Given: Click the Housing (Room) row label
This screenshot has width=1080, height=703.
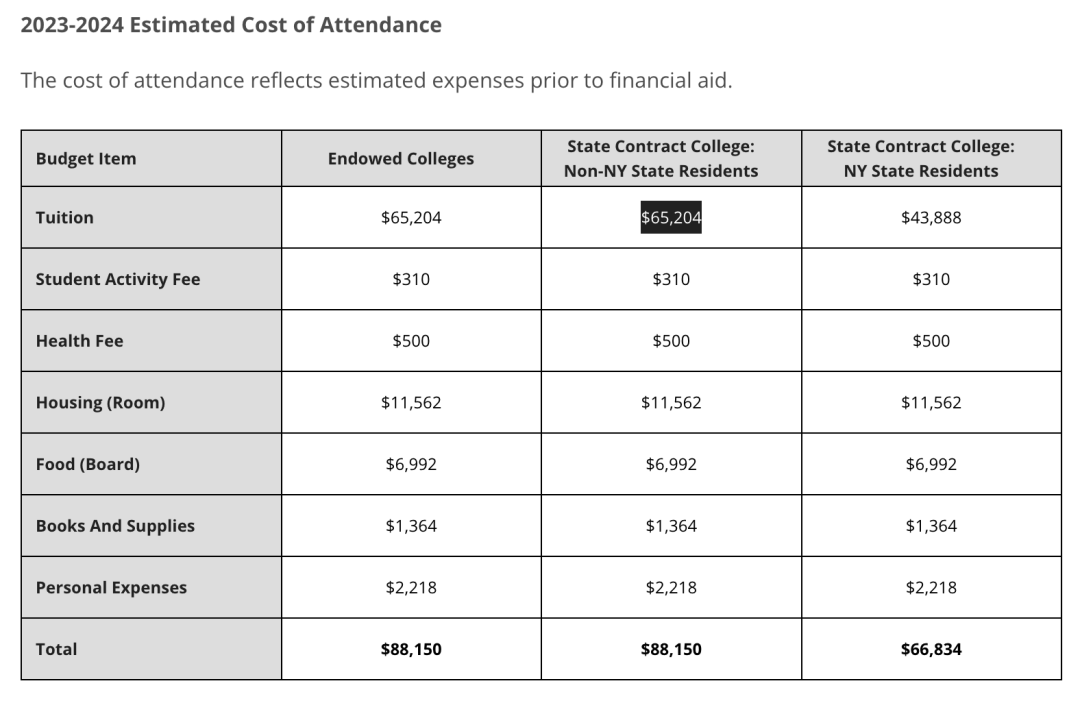Looking at the screenshot, I should pos(101,403).
